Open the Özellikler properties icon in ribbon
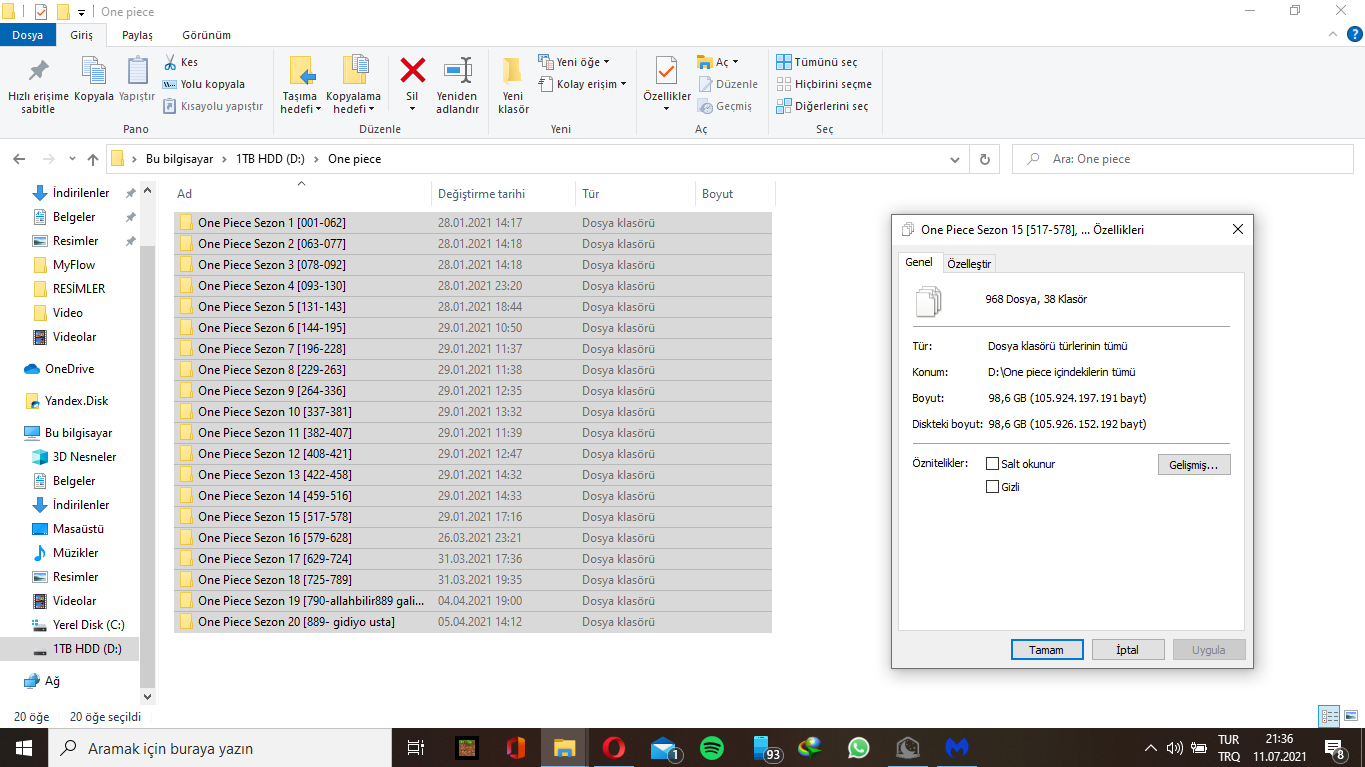Viewport: 1365px width, 767px height. (x=666, y=70)
